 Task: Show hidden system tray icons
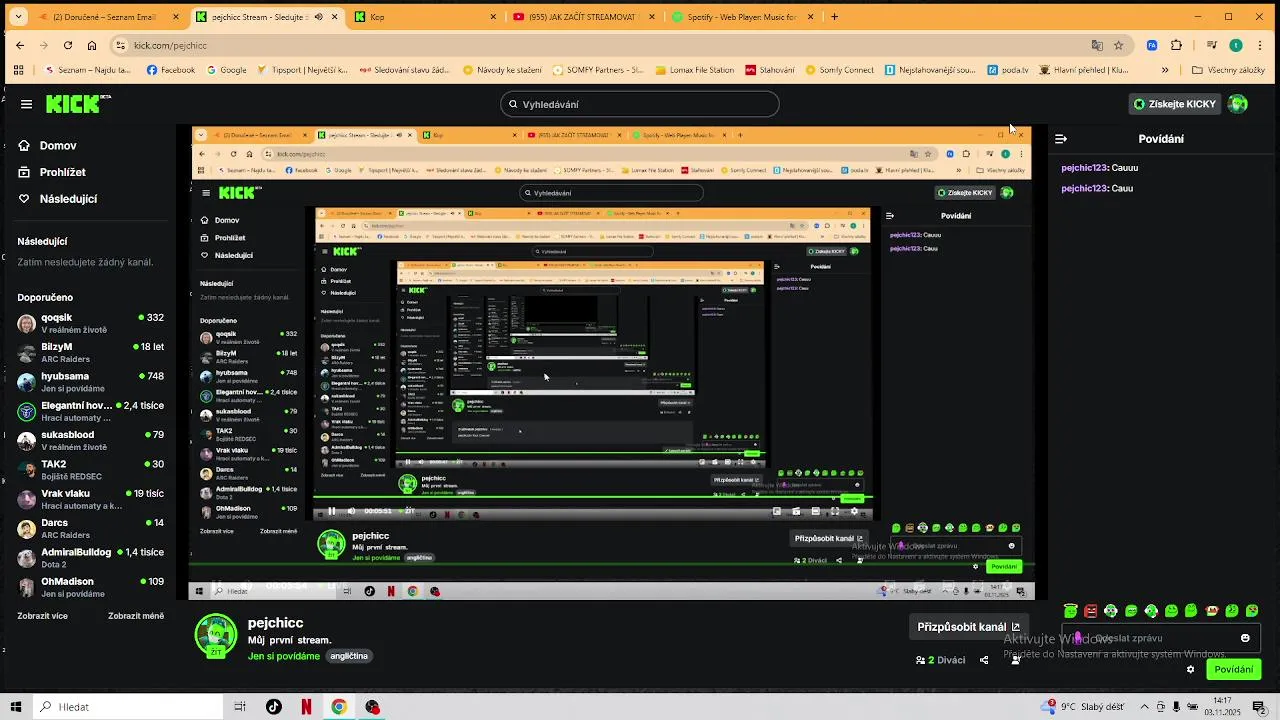1145,707
